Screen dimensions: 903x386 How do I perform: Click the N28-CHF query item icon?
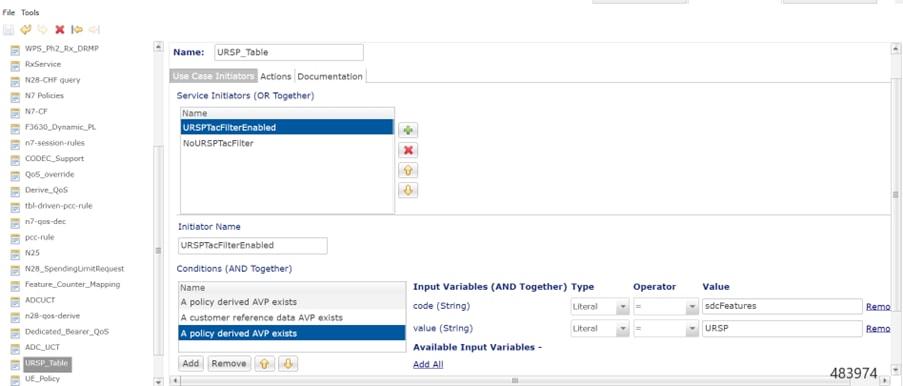click(16, 81)
